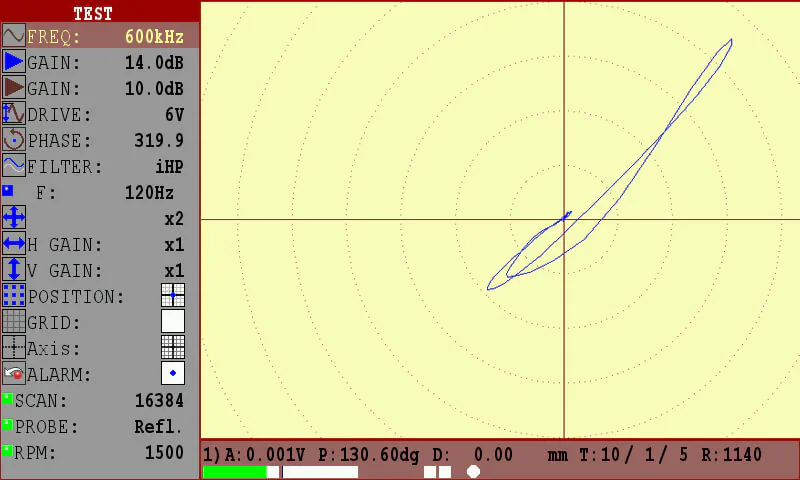The height and width of the screenshot is (480, 800).
Task: Select the DRIVE 6V value
Action: [174, 115]
